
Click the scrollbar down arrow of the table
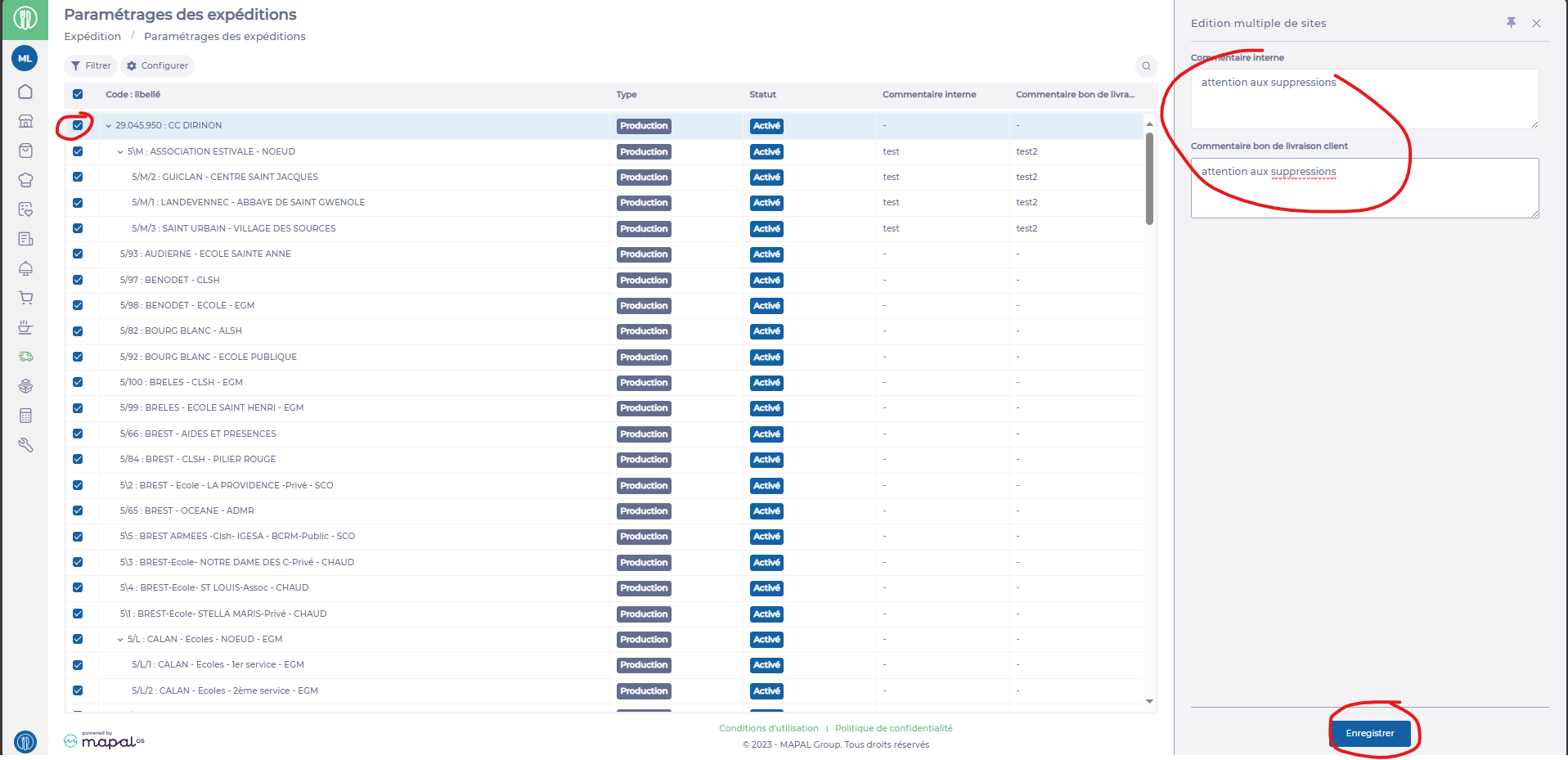click(x=1149, y=701)
